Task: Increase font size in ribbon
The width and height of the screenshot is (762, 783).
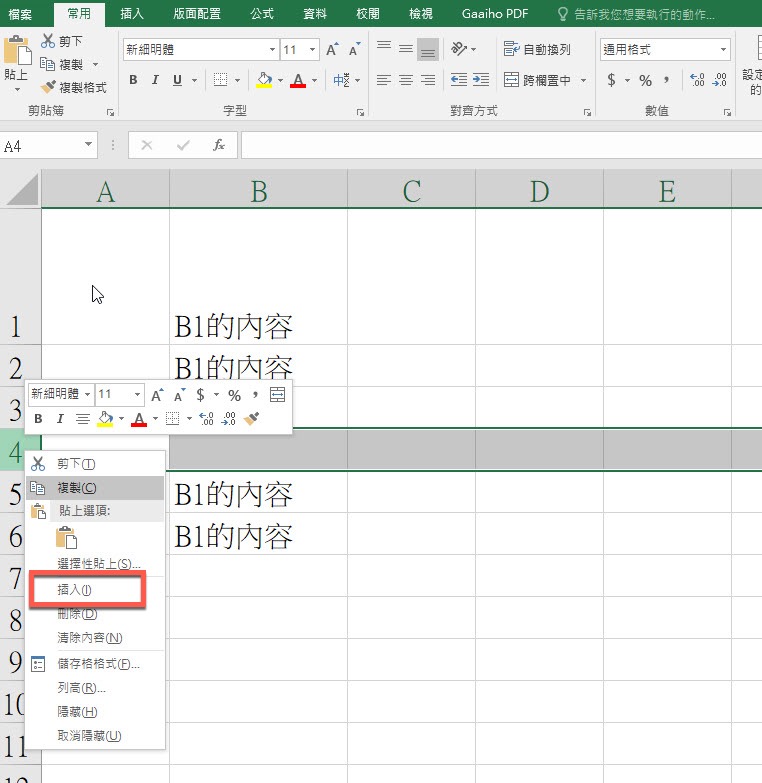Action: [333, 49]
